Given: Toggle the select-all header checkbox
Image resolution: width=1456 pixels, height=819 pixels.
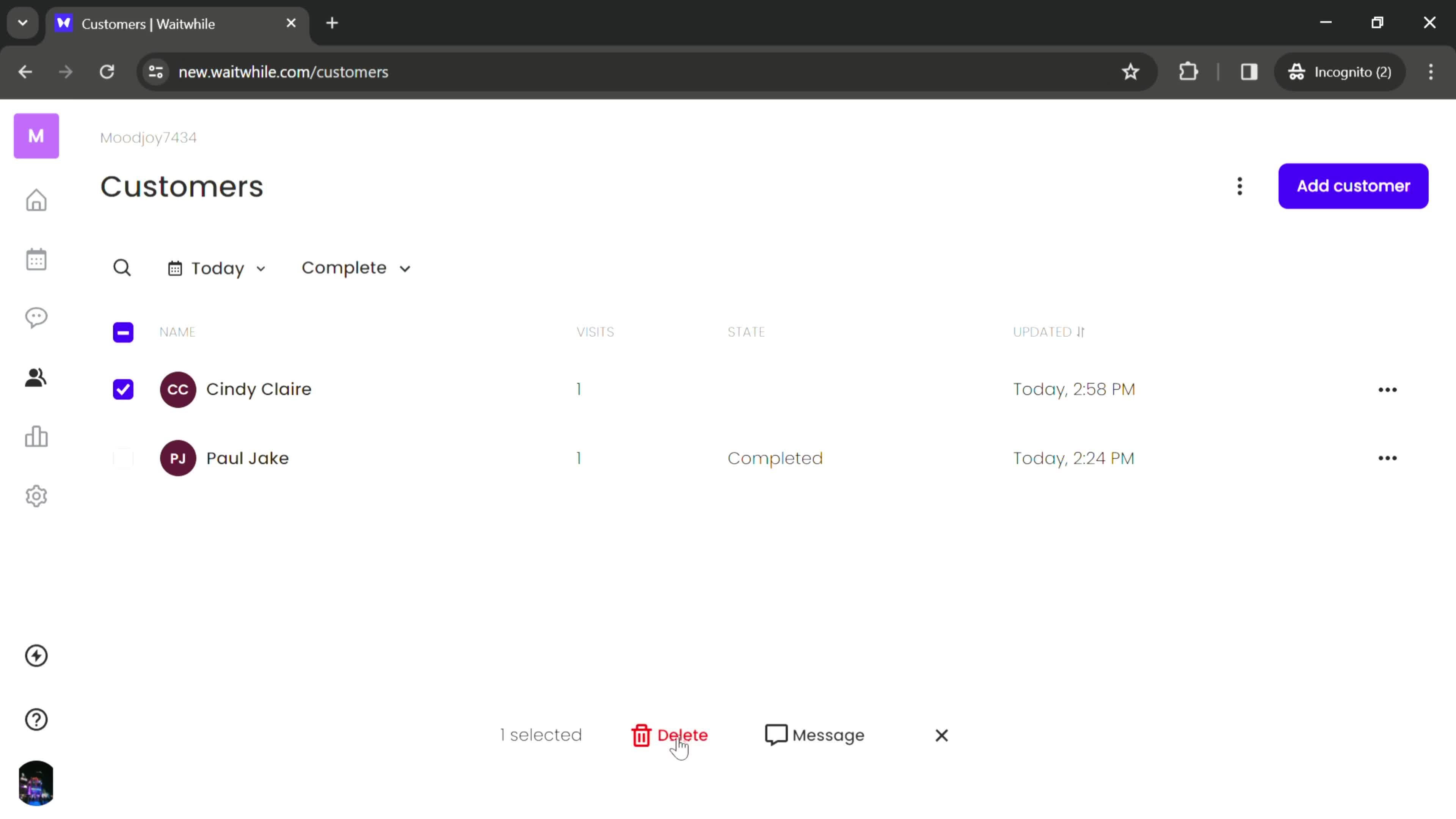Looking at the screenshot, I should point(123,332).
